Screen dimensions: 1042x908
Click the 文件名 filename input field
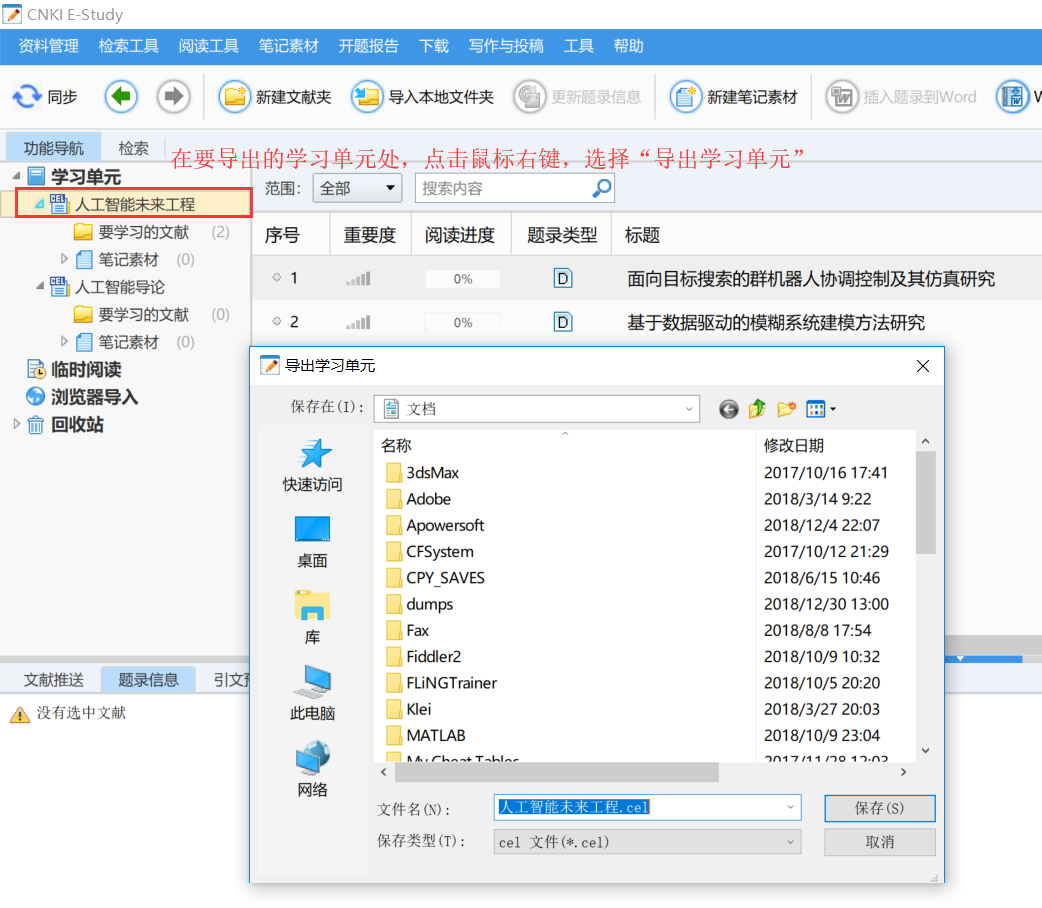click(645, 807)
